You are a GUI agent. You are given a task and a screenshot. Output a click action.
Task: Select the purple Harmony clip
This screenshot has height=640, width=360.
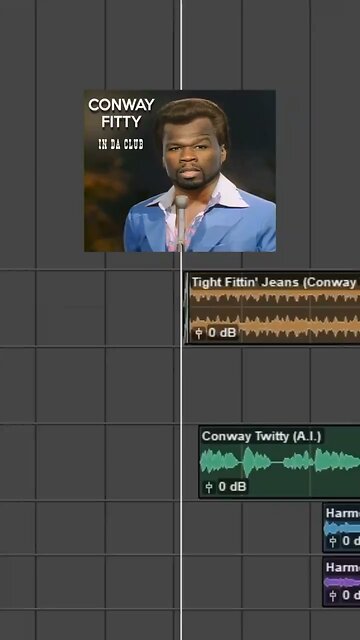click(342, 582)
